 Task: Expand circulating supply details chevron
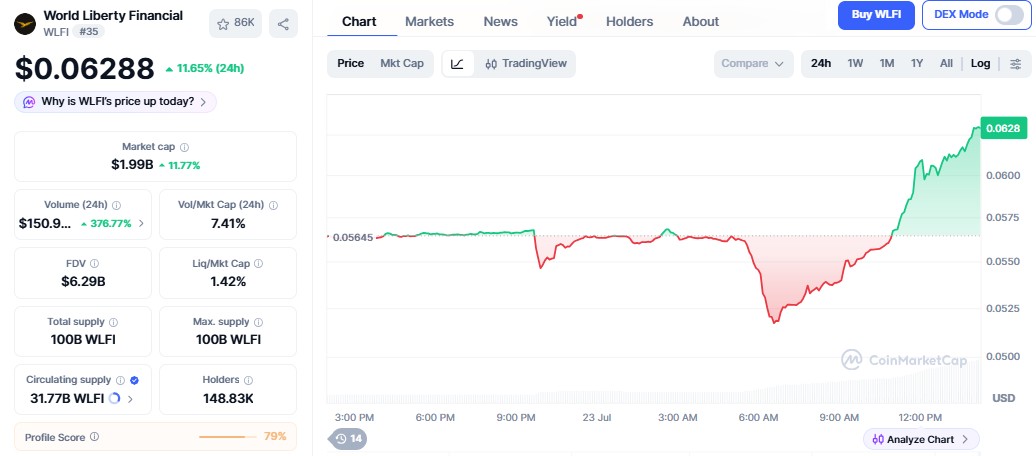(130, 399)
